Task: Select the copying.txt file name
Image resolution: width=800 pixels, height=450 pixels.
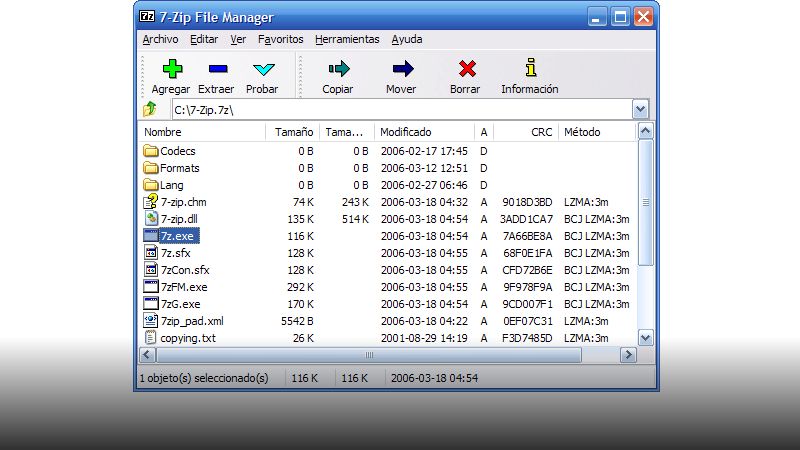Action: [x=188, y=338]
